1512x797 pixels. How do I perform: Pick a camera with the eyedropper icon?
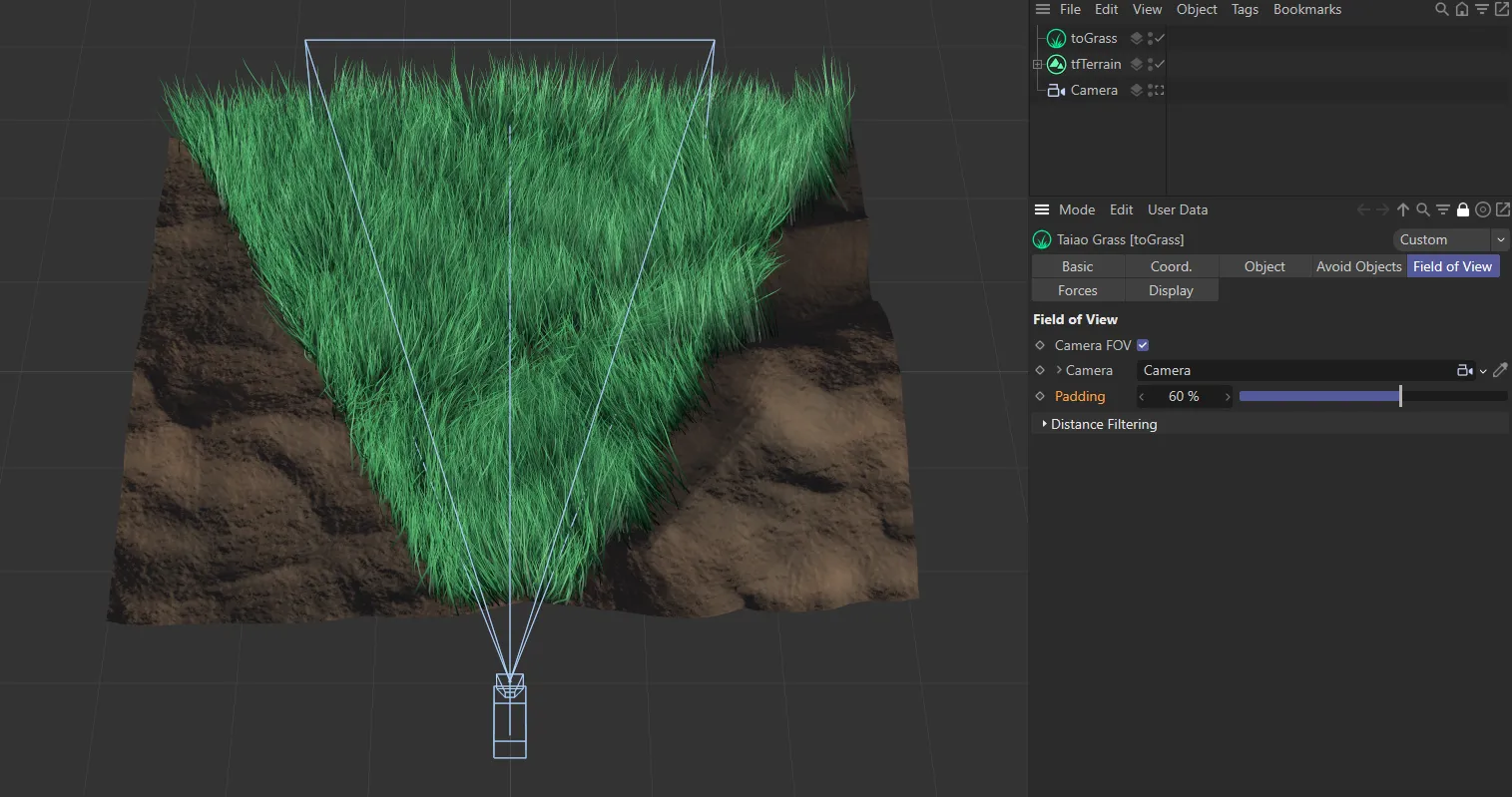click(x=1500, y=370)
